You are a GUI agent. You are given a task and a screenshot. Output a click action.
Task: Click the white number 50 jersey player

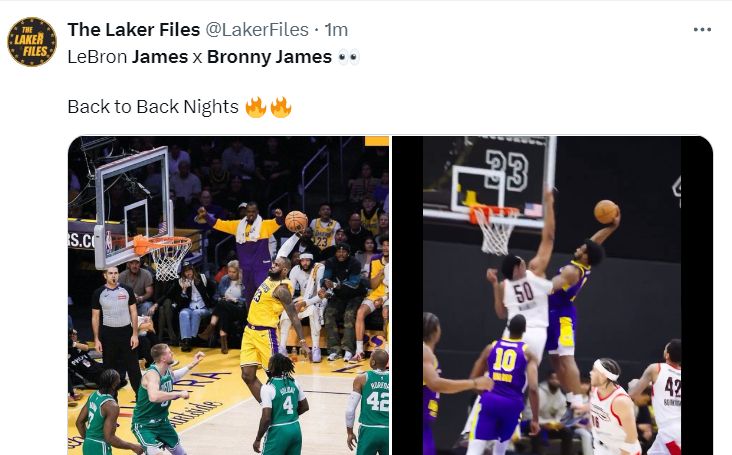[x=525, y=303]
